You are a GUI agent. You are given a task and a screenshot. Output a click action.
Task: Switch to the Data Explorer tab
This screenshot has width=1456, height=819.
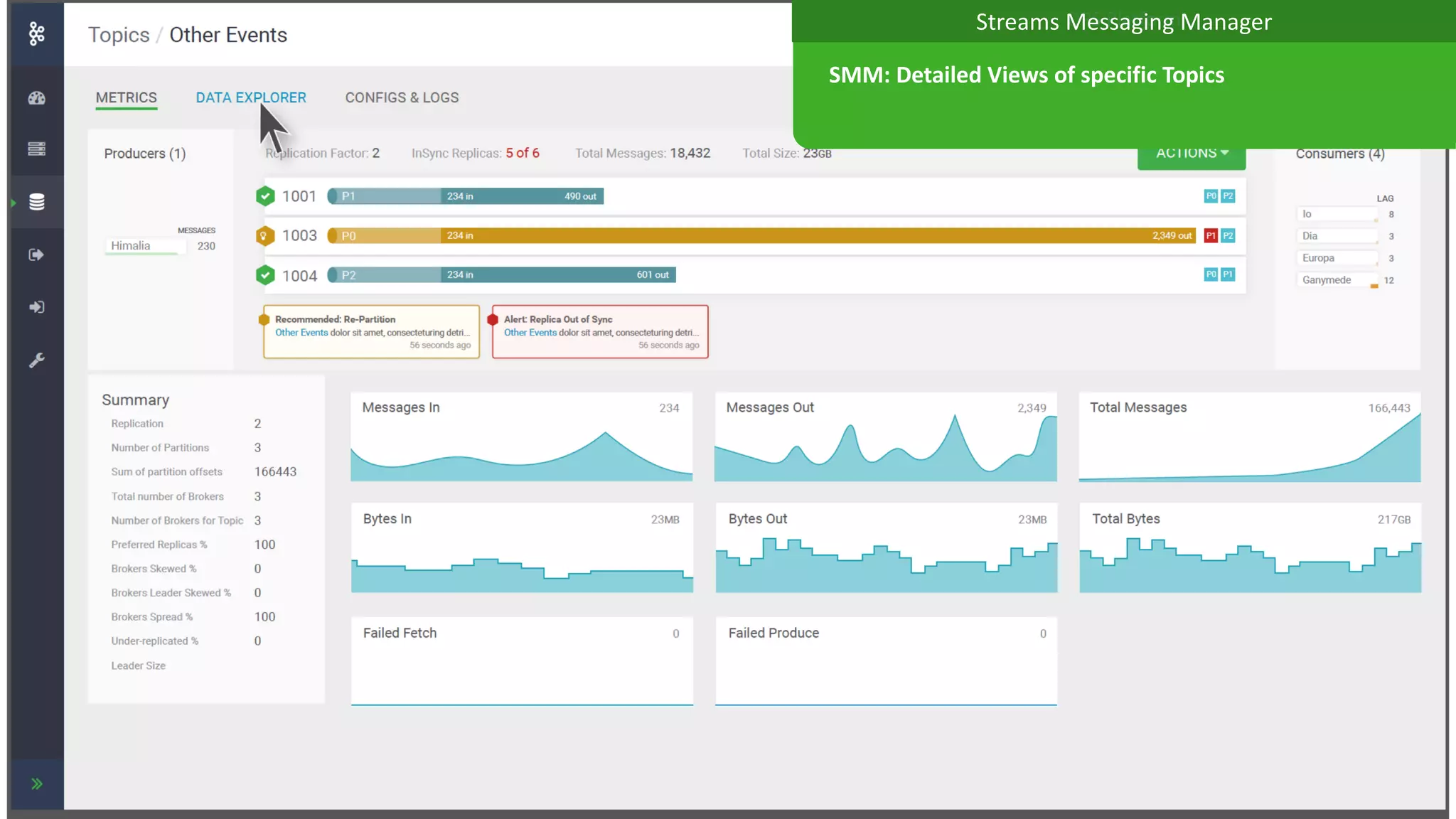pos(251,97)
